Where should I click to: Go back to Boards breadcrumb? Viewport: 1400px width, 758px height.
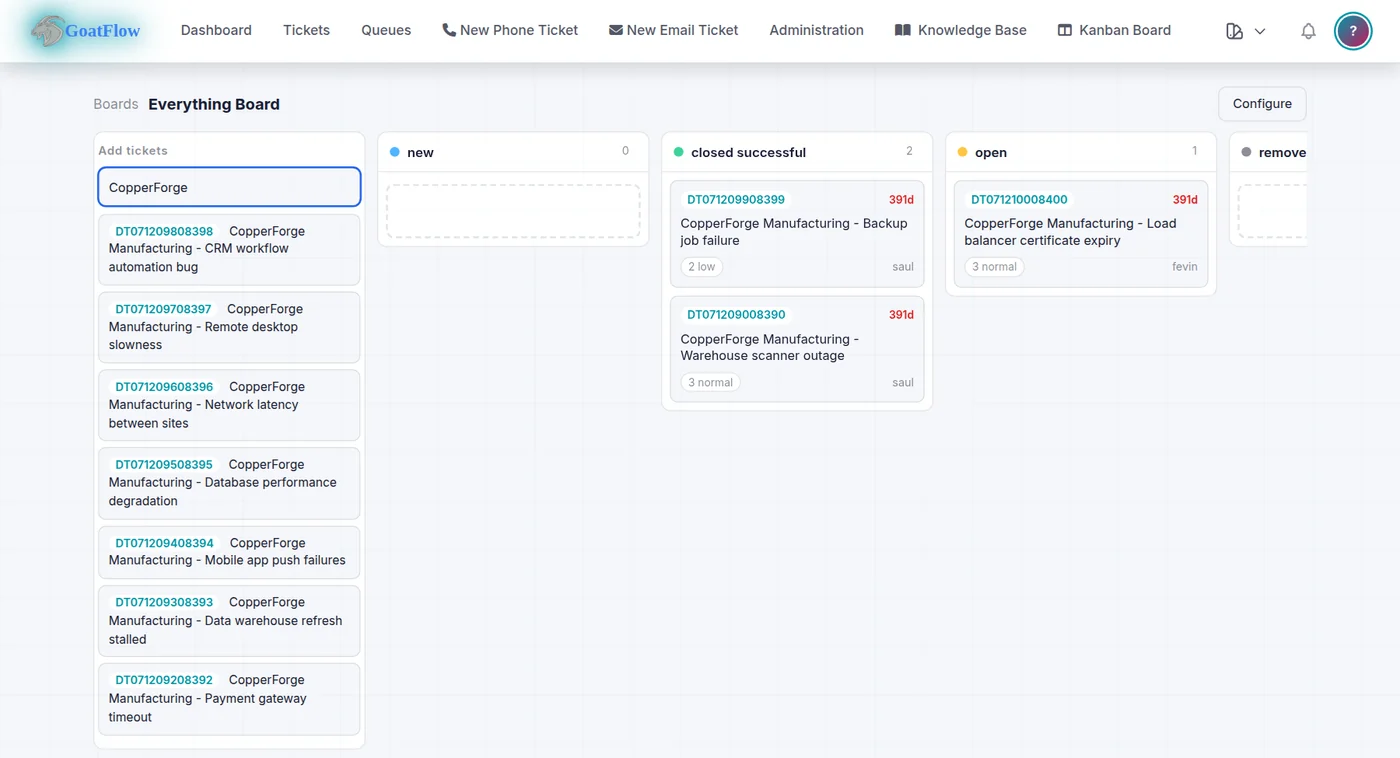point(115,104)
